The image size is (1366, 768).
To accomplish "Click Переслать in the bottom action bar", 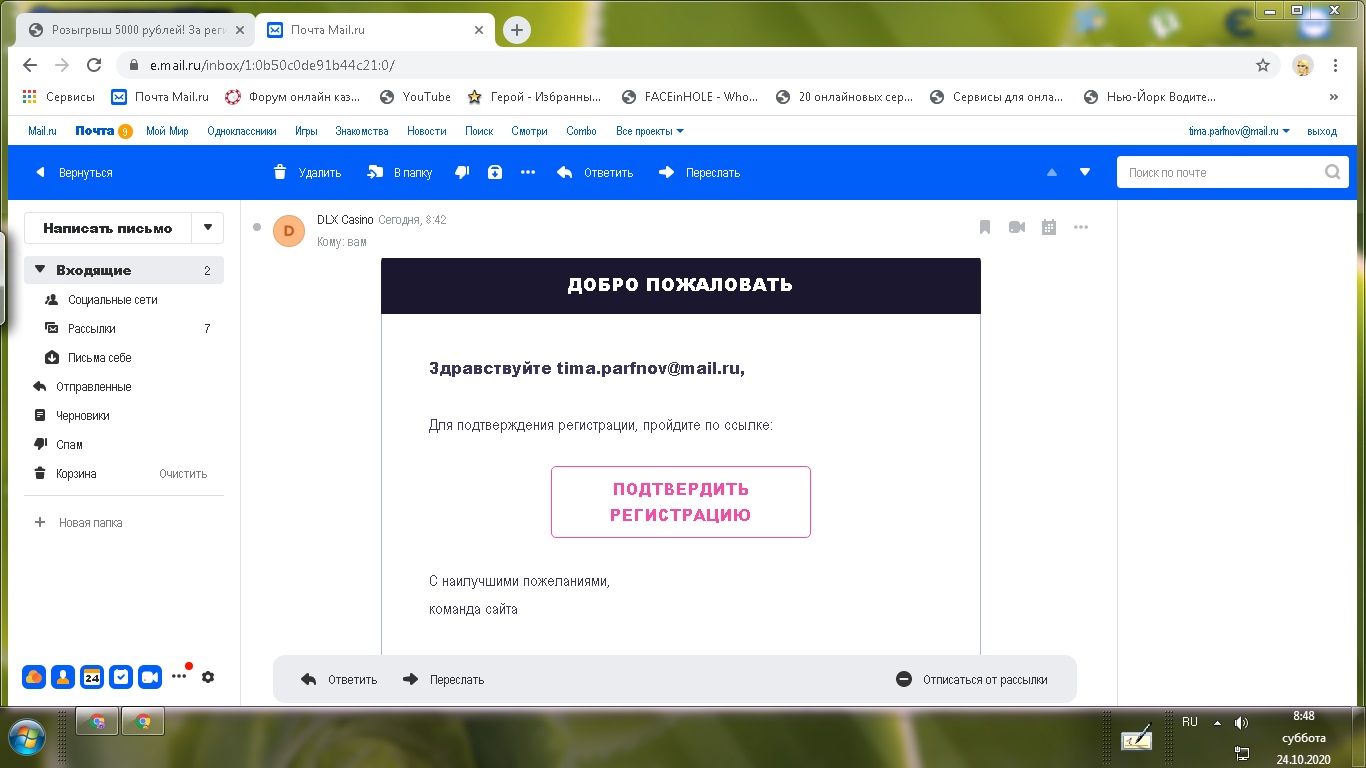I will 443,679.
